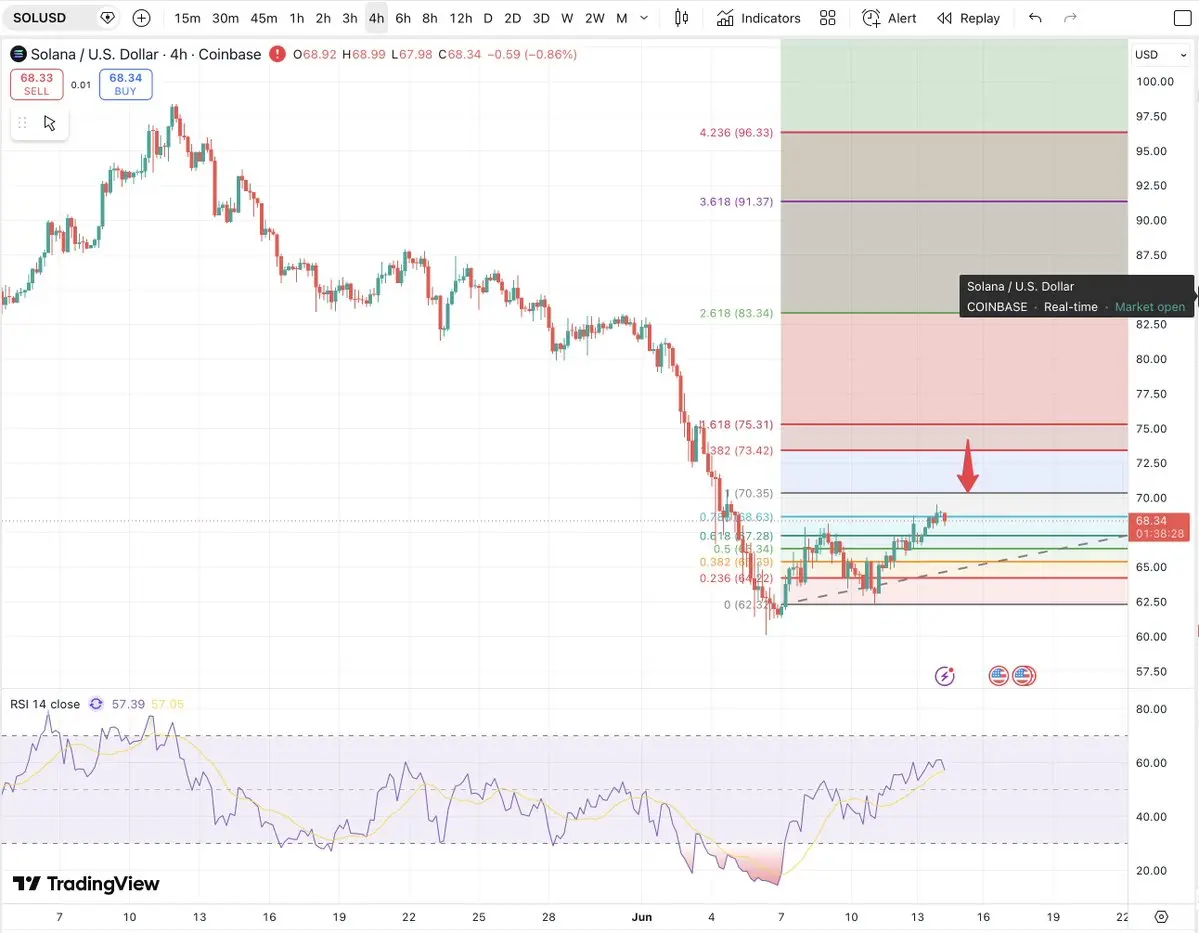Viewport: 1199px width, 933px height.
Task: Select the active 4h timeframe
Action: pyautogui.click(x=376, y=18)
